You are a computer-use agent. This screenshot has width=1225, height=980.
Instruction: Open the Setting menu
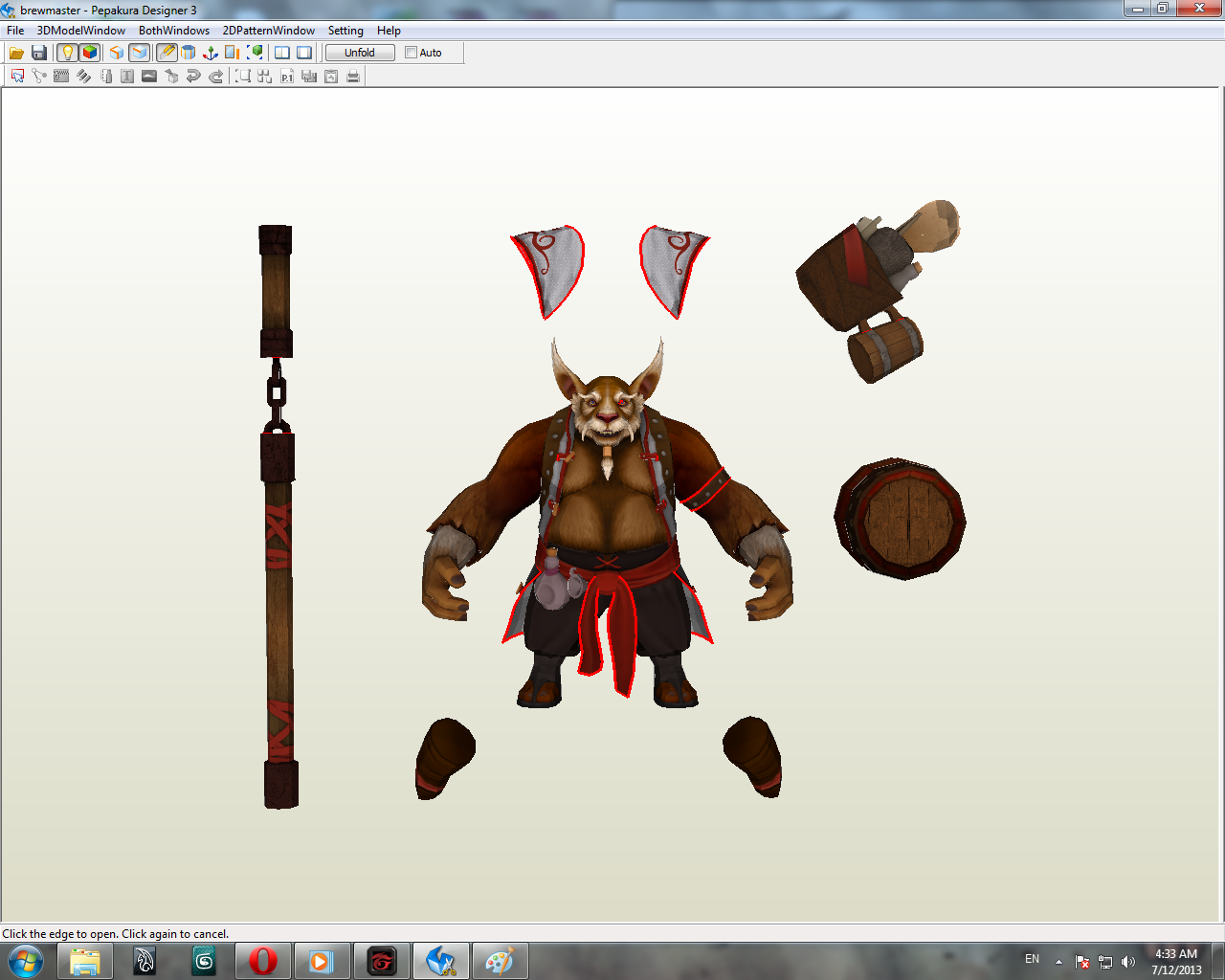tap(345, 31)
